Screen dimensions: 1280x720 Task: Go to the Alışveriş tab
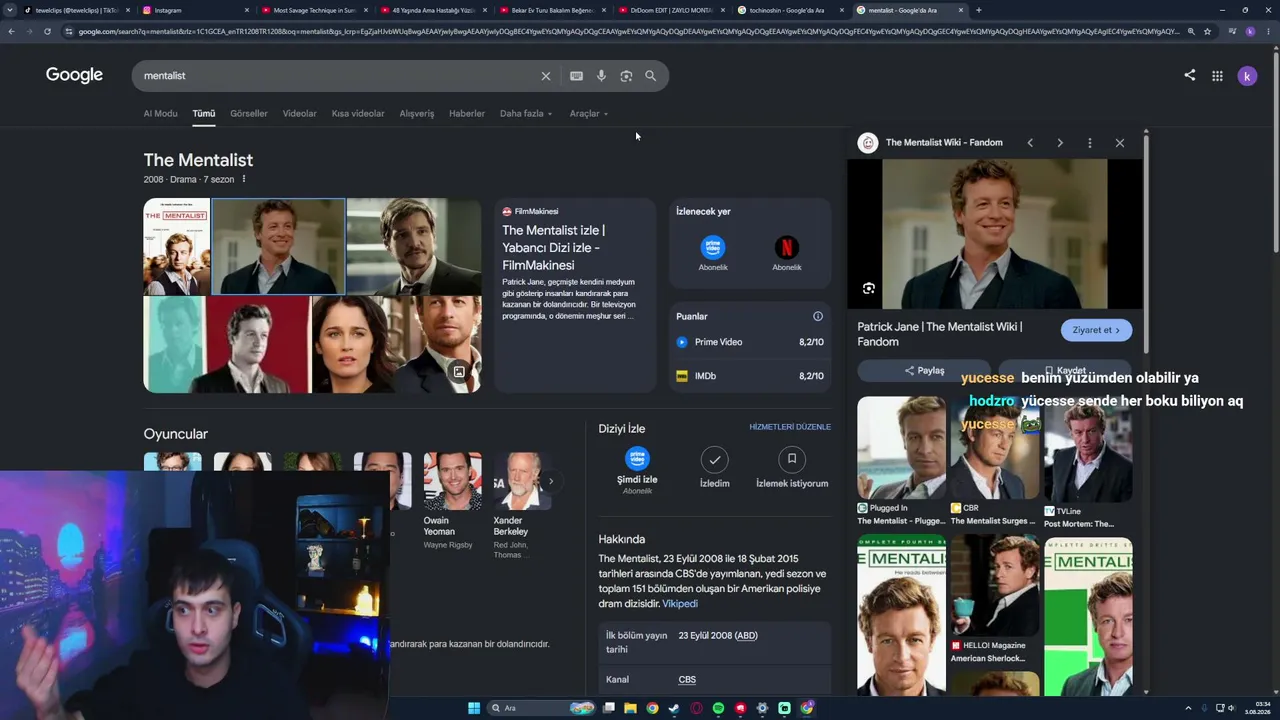tap(417, 114)
